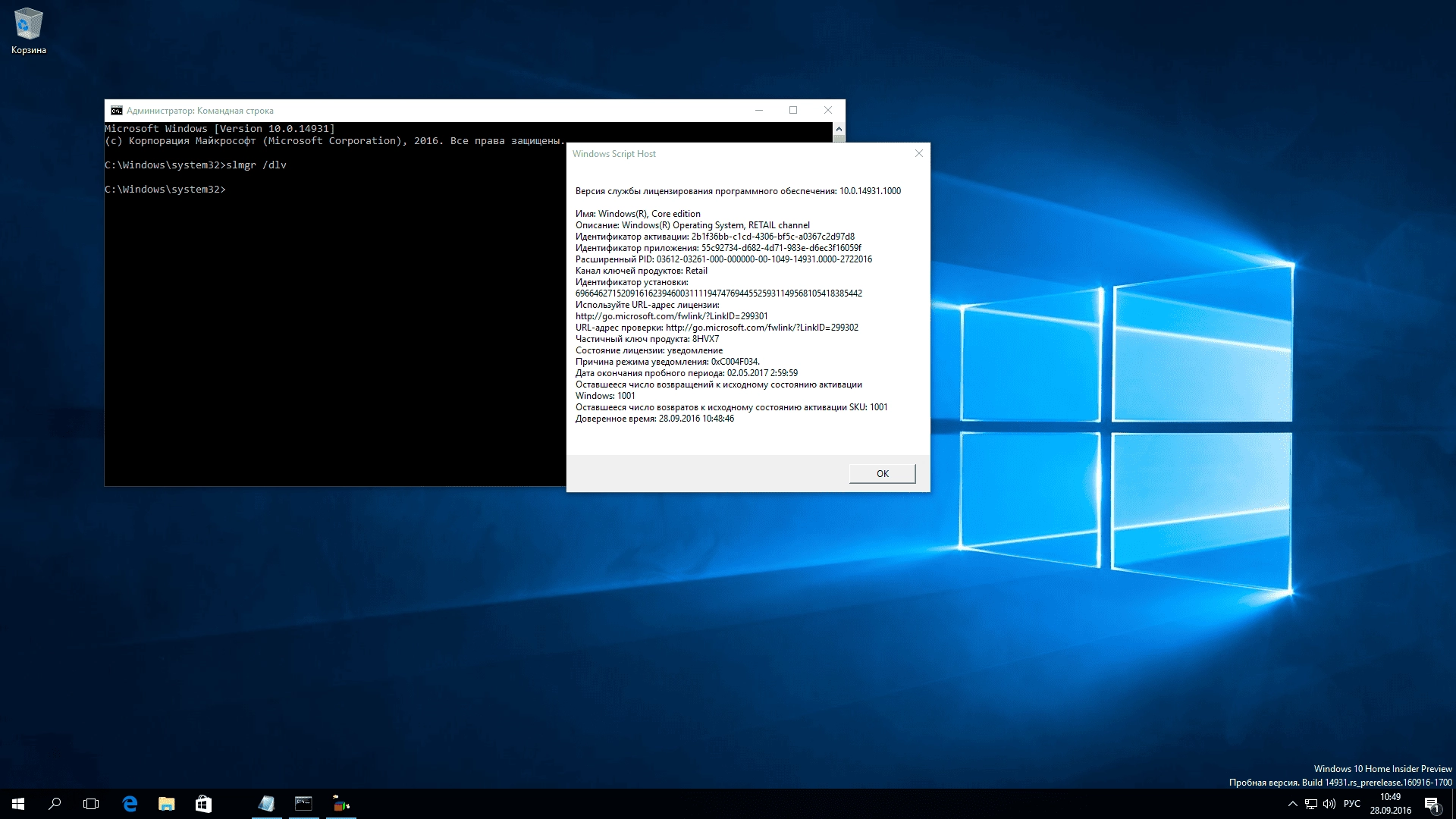Click the long installation ID number
The height and width of the screenshot is (819, 1456).
point(719,293)
